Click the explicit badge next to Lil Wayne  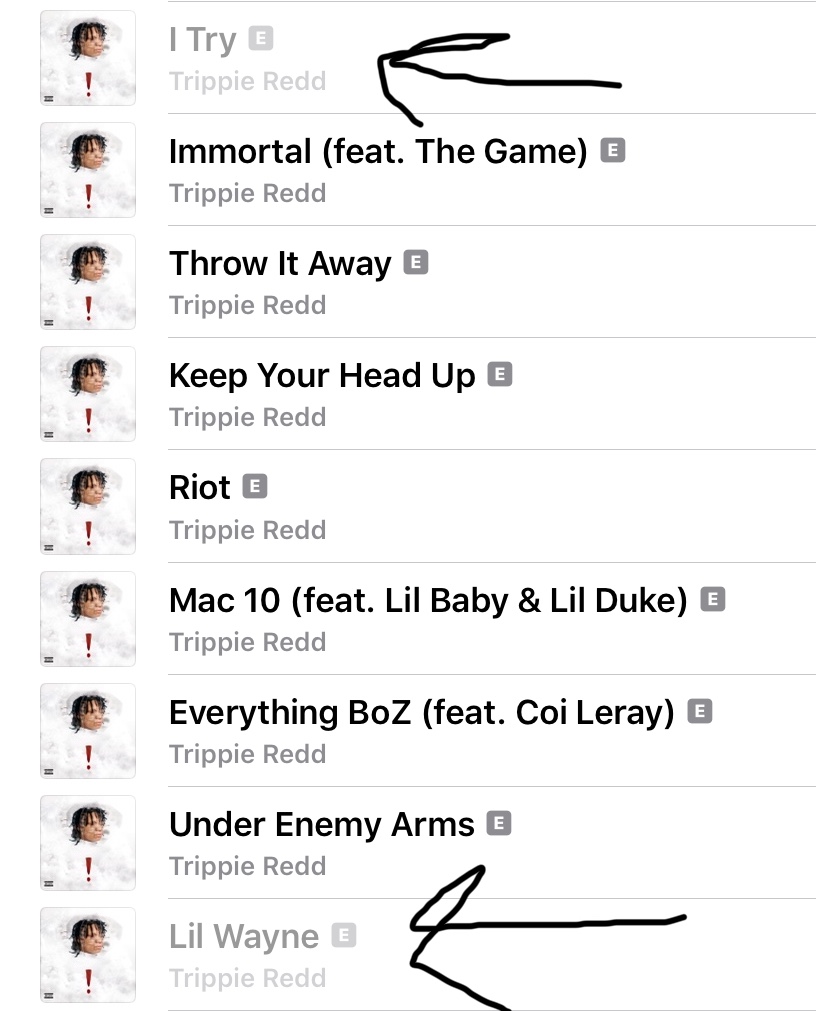click(344, 935)
